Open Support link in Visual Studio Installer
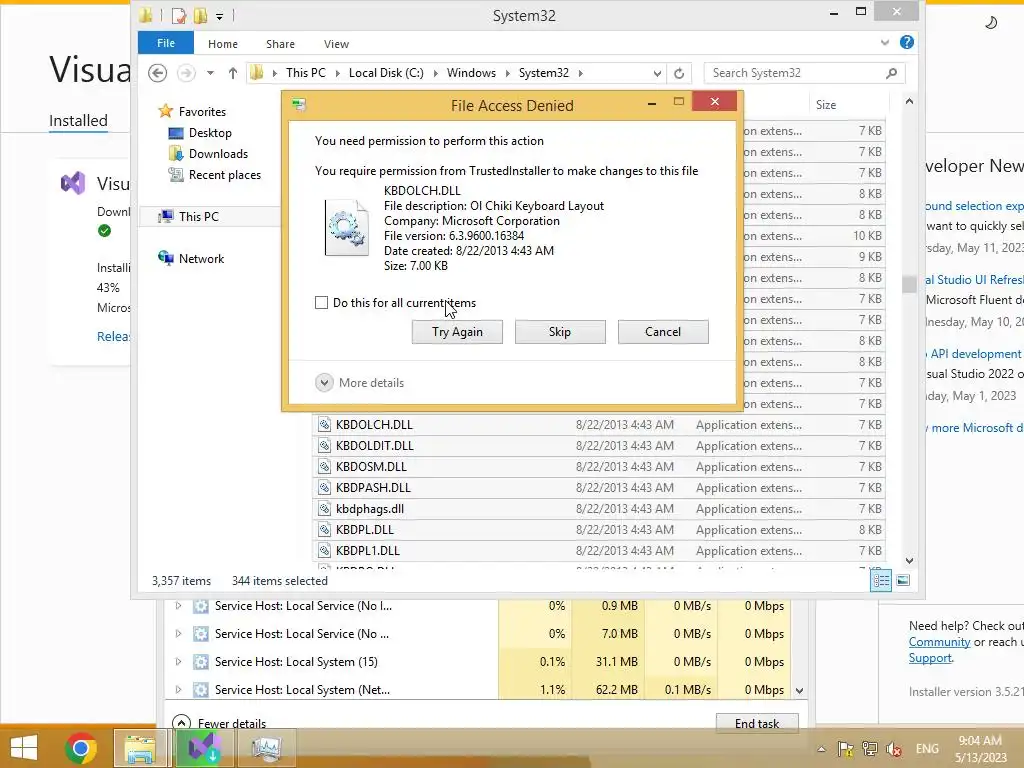Viewport: 1024px width, 768px height. tap(930, 658)
